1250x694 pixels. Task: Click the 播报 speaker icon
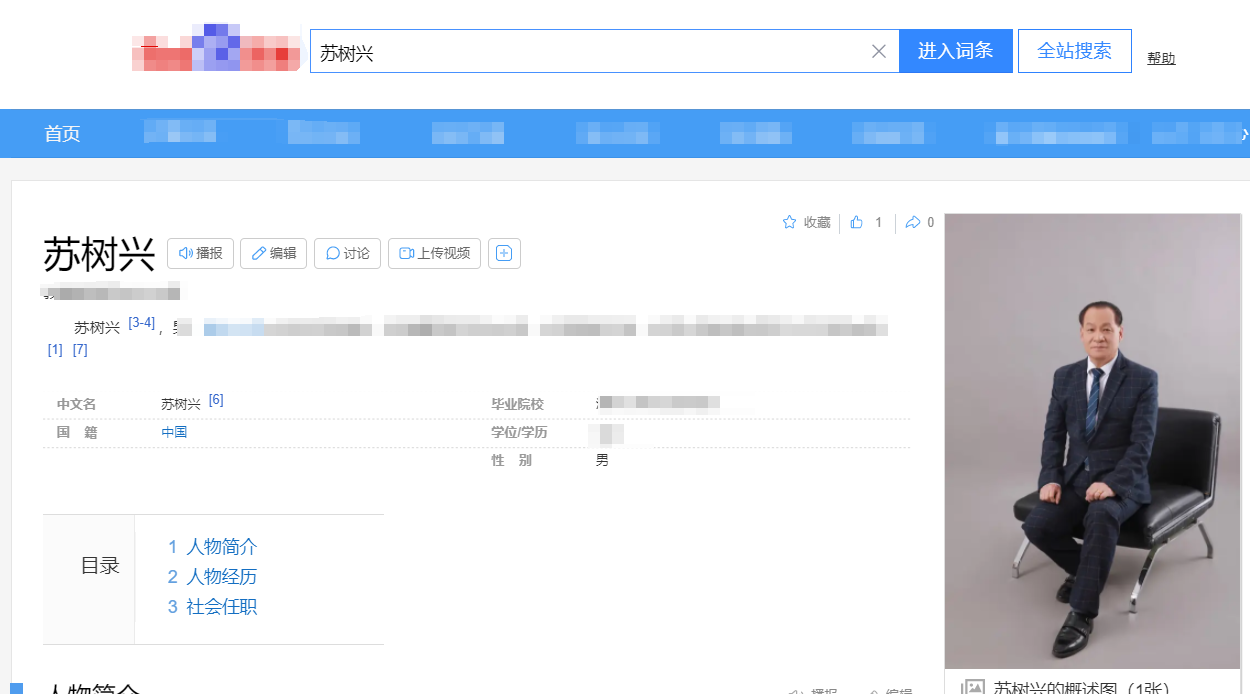[184, 253]
